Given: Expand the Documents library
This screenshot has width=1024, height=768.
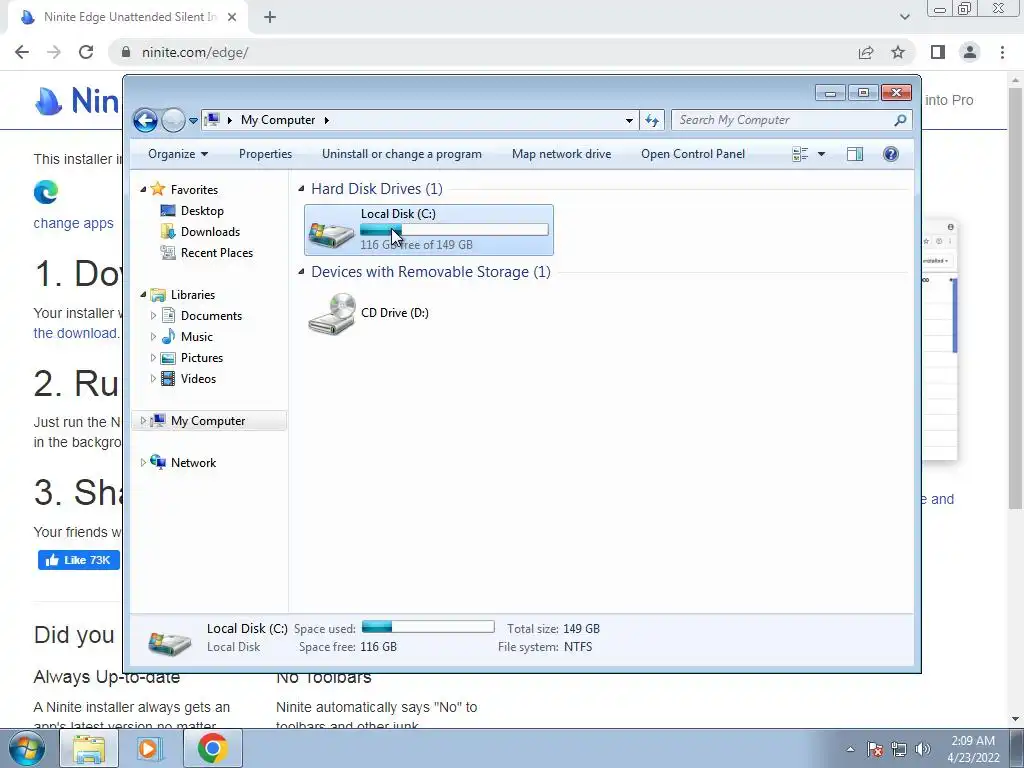Looking at the screenshot, I should click(x=153, y=315).
